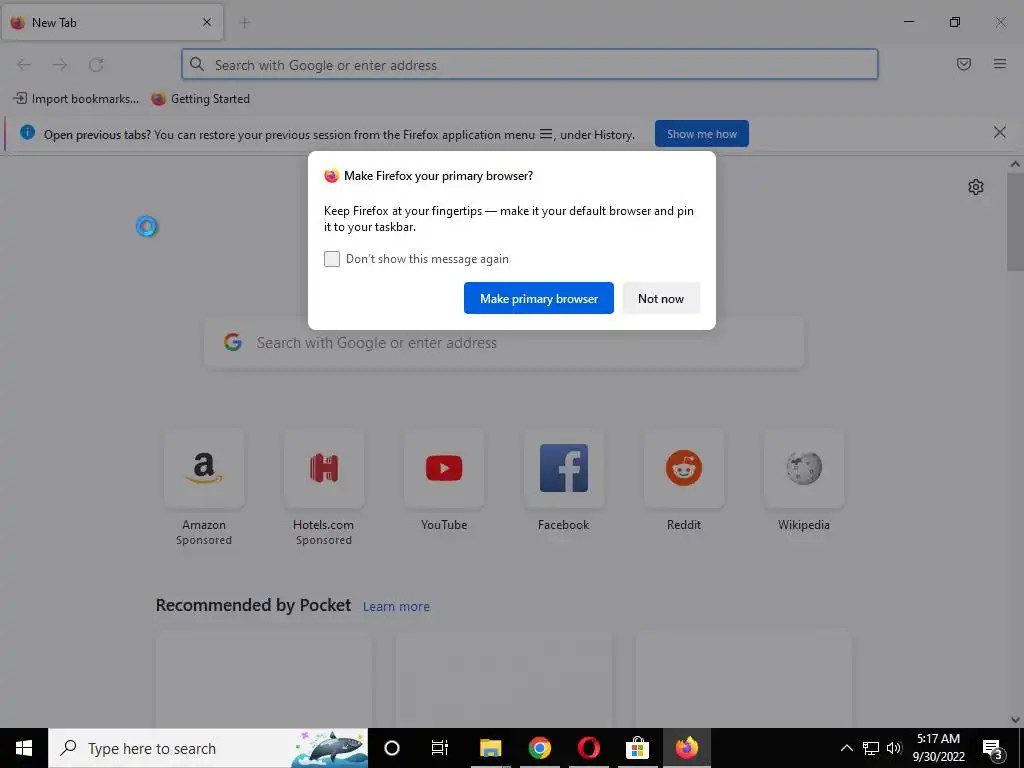Focus the top address bar field

tap(530, 65)
